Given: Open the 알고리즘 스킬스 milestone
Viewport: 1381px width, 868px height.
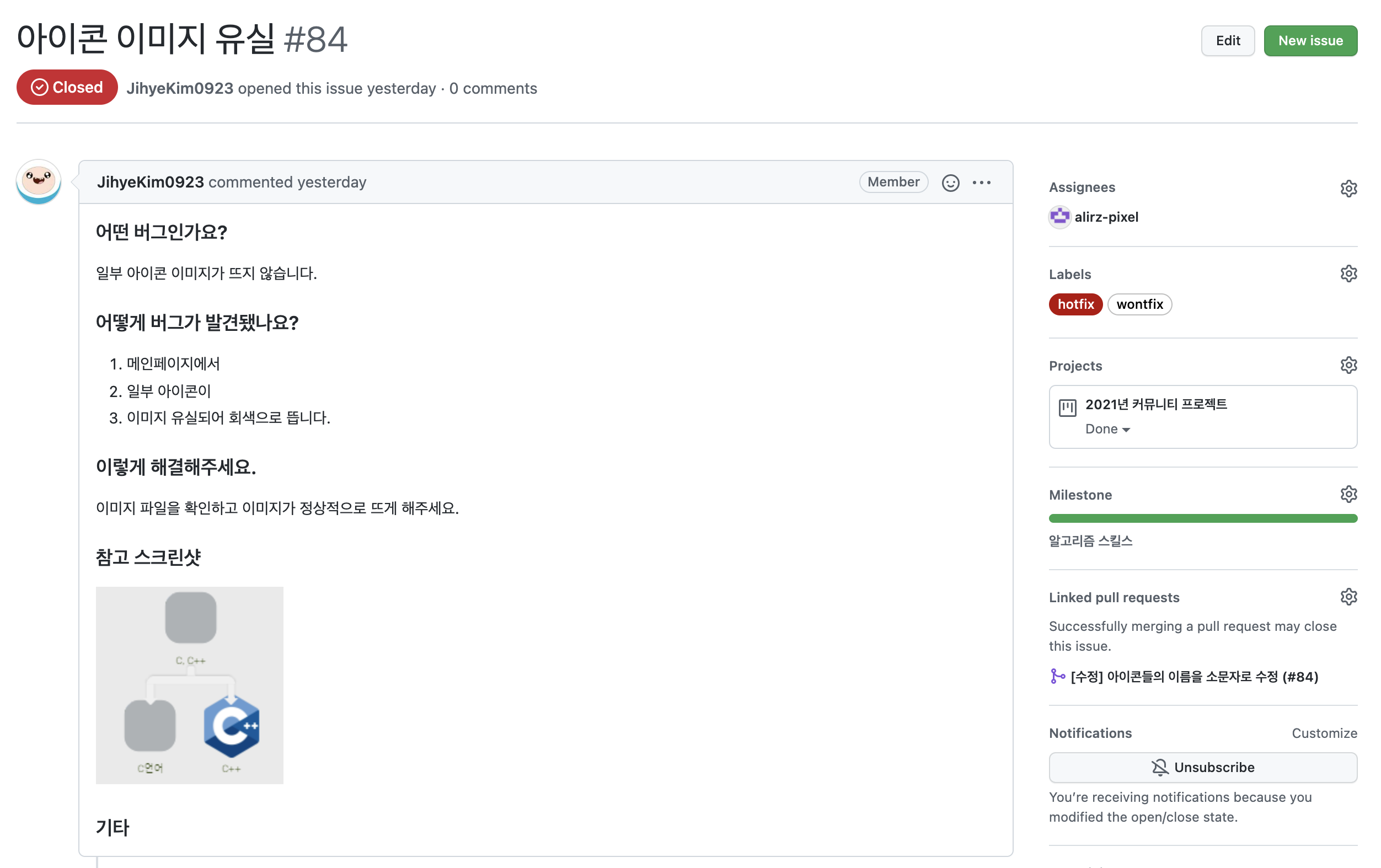Looking at the screenshot, I should point(1090,540).
